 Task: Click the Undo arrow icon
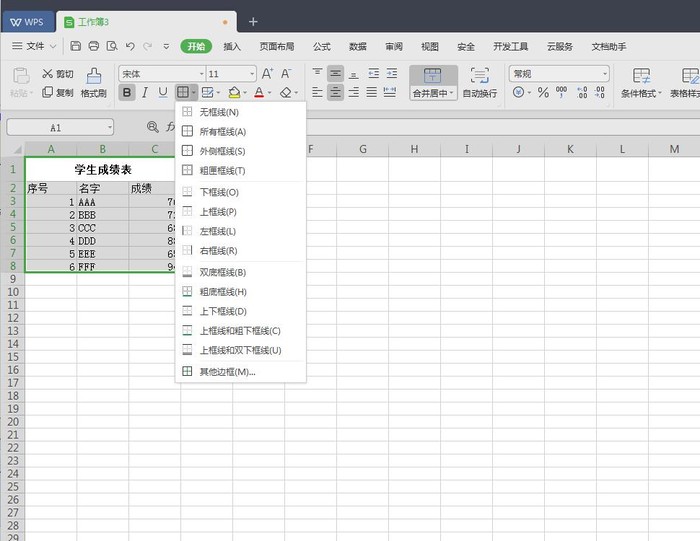pos(130,46)
